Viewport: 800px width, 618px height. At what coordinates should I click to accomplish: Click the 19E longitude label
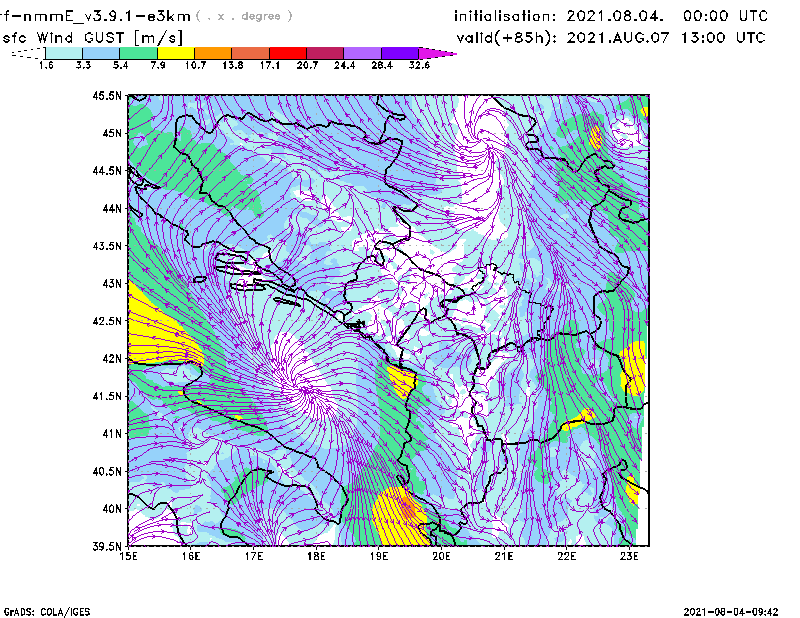379,556
